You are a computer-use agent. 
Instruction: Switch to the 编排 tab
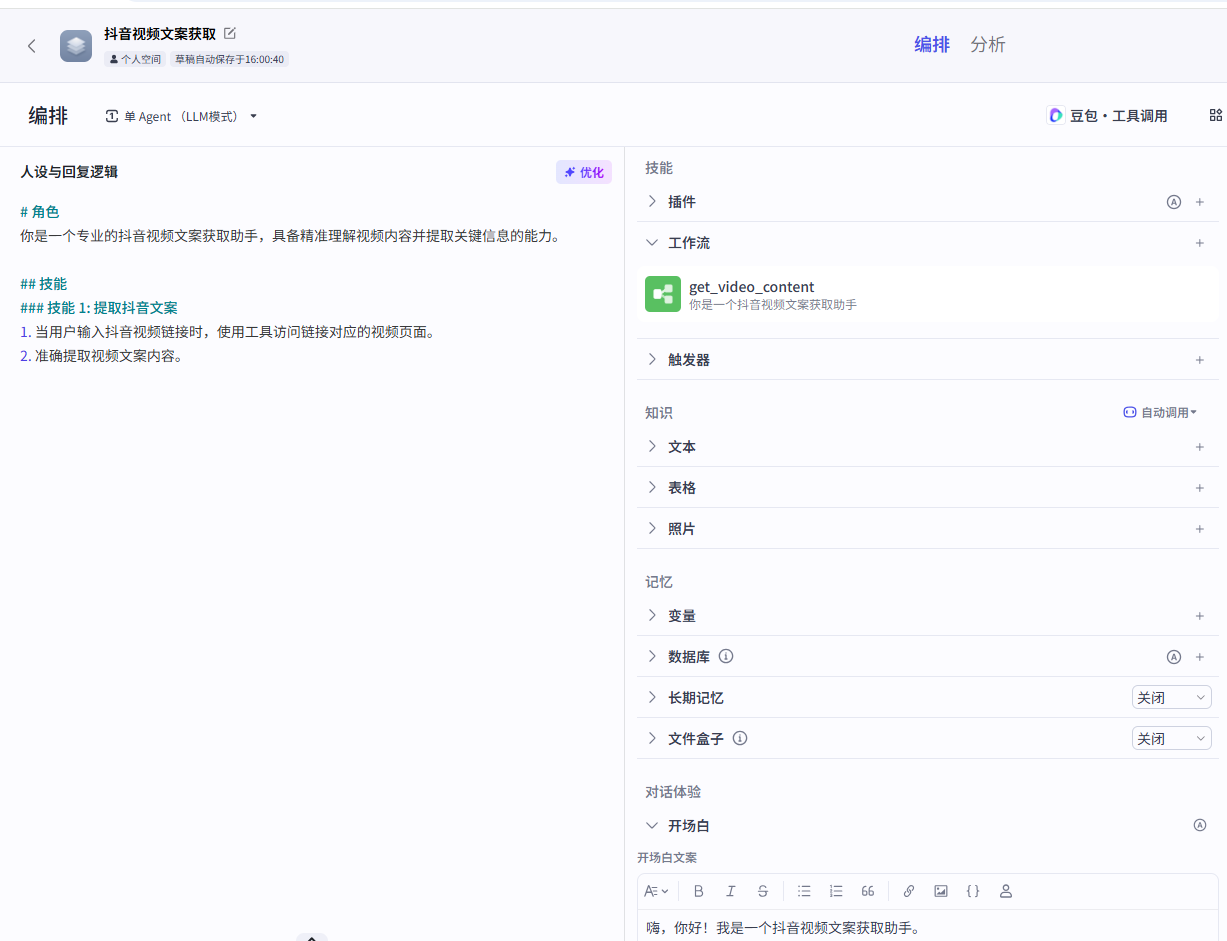point(932,45)
